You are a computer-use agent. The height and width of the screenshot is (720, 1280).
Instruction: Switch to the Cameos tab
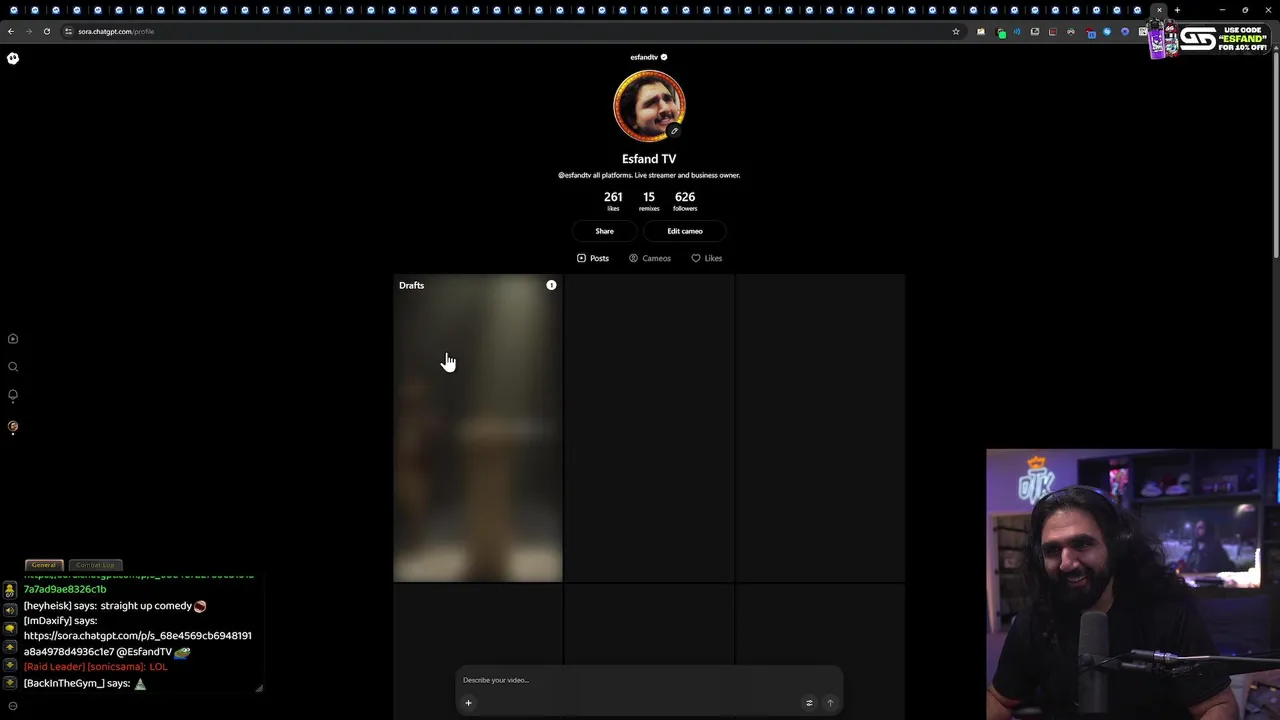click(x=650, y=258)
